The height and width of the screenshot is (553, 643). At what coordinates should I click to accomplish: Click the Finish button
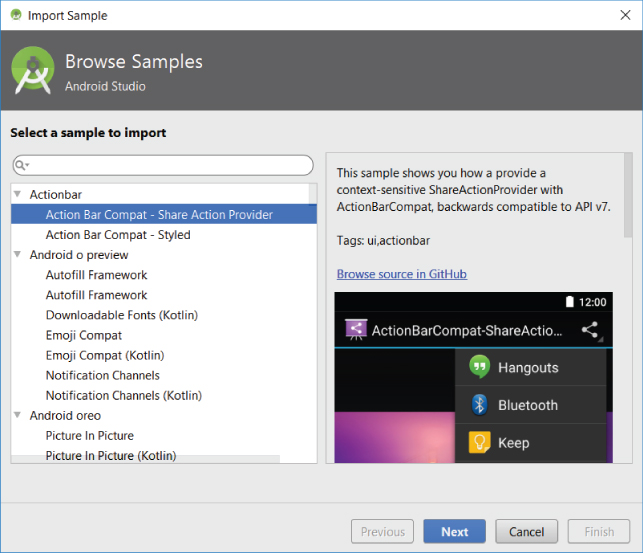(x=599, y=531)
